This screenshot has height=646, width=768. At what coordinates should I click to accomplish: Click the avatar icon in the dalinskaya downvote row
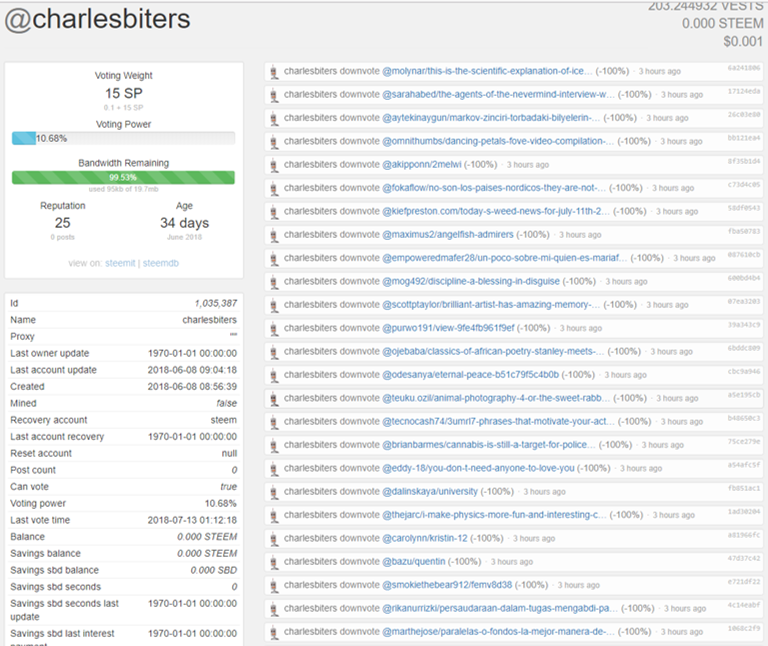click(274, 492)
